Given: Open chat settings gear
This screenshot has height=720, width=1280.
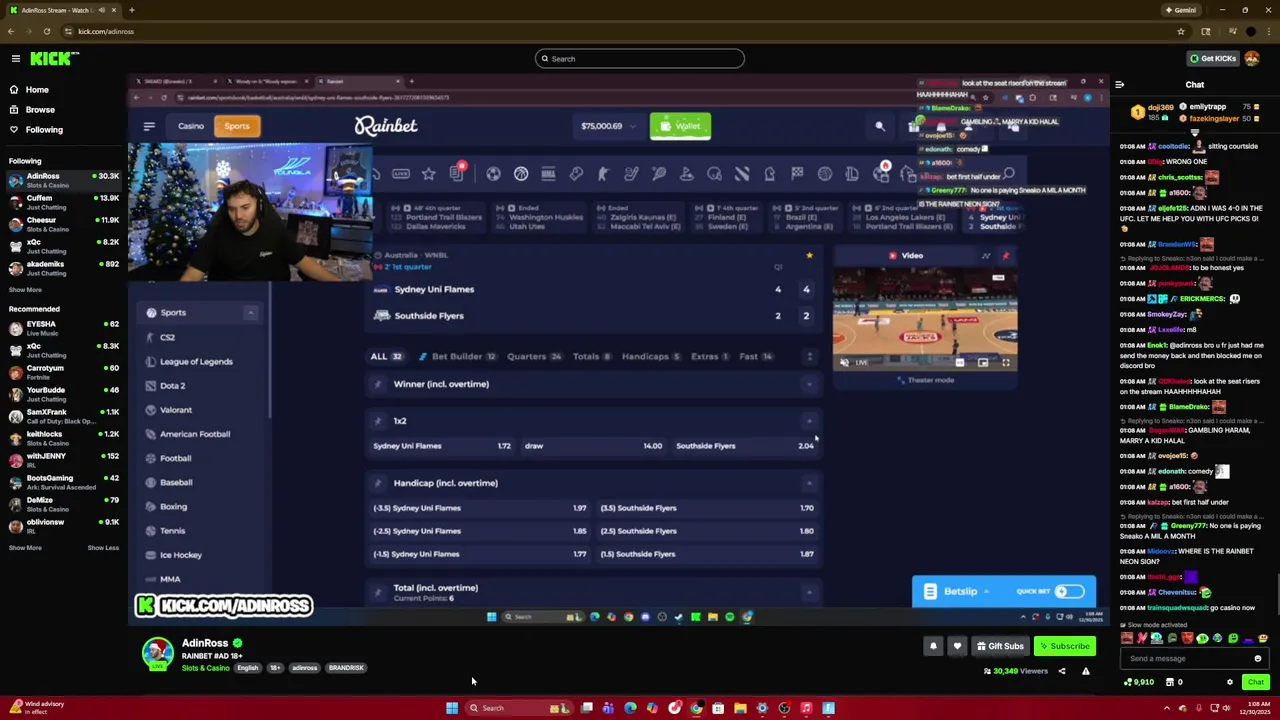Looking at the screenshot, I should click(x=1230, y=683).
